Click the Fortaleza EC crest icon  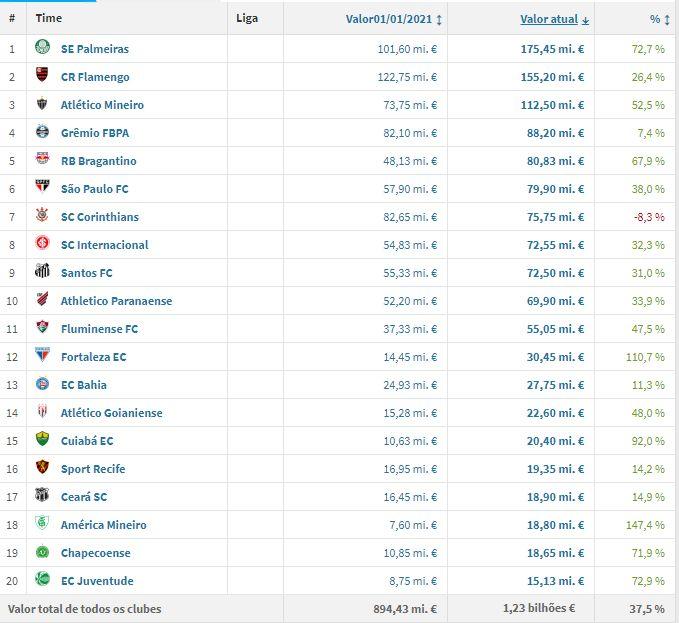(x=42, y=356)
